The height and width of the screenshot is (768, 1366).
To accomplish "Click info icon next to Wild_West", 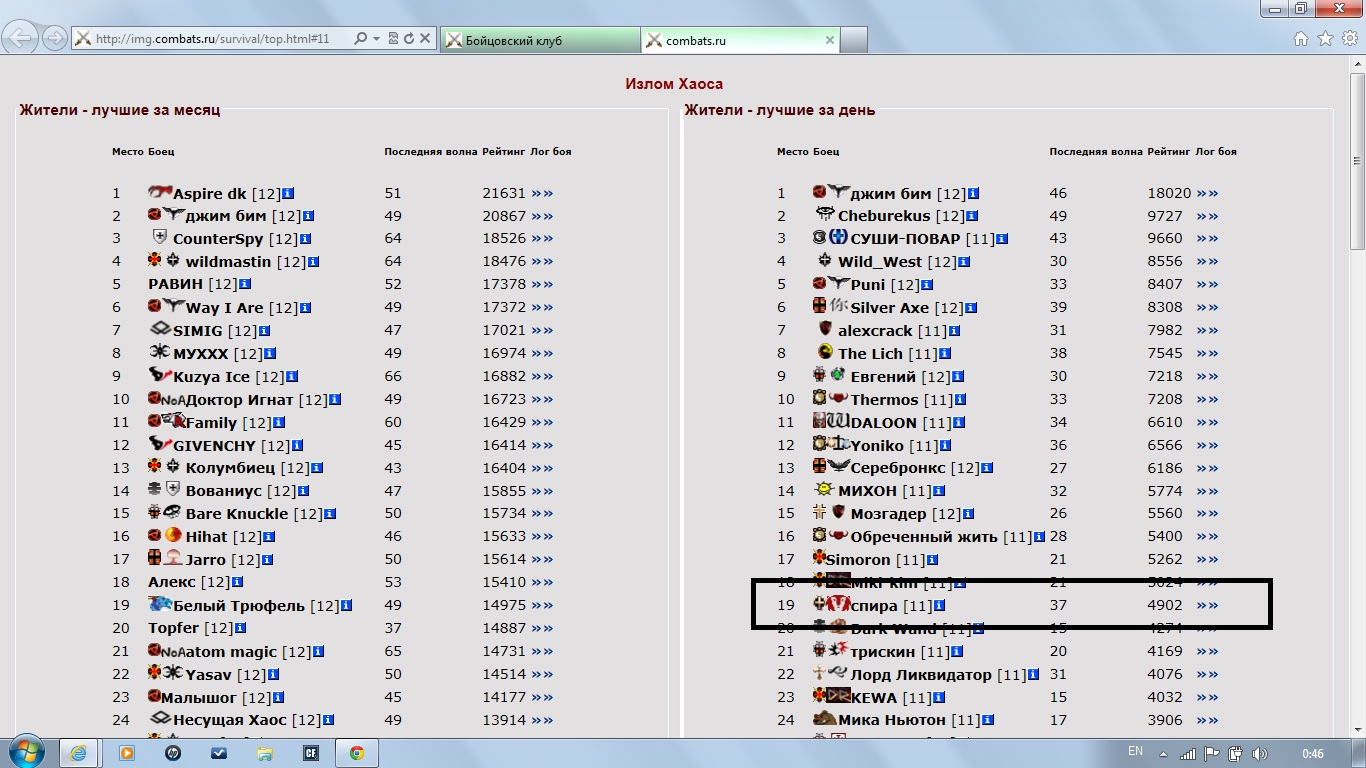I will tap(963, 262).
